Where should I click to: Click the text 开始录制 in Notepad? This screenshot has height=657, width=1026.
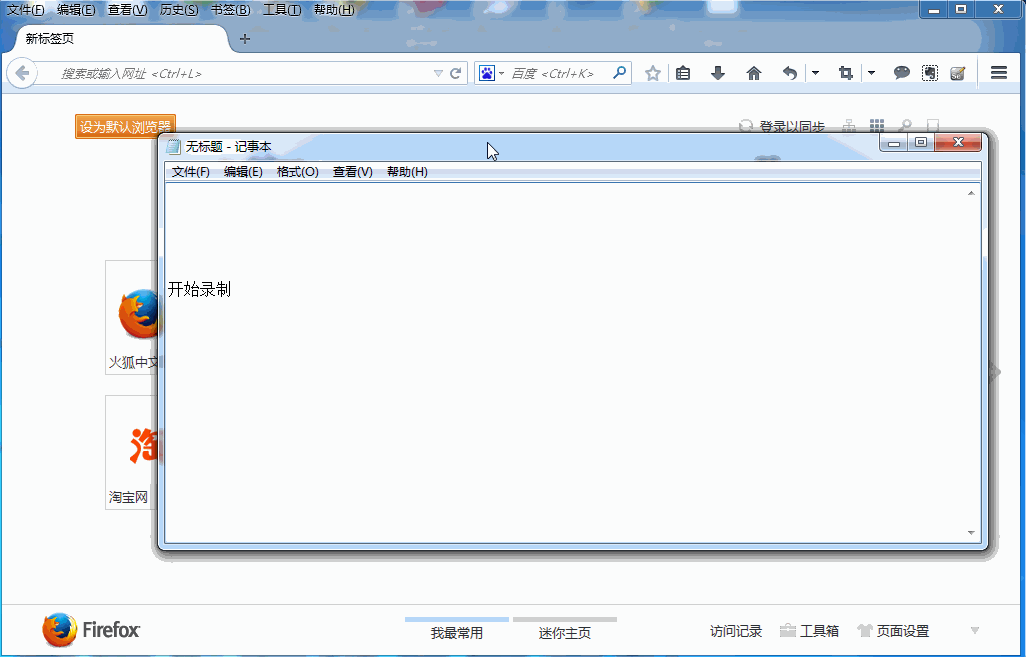coord(199,289)
